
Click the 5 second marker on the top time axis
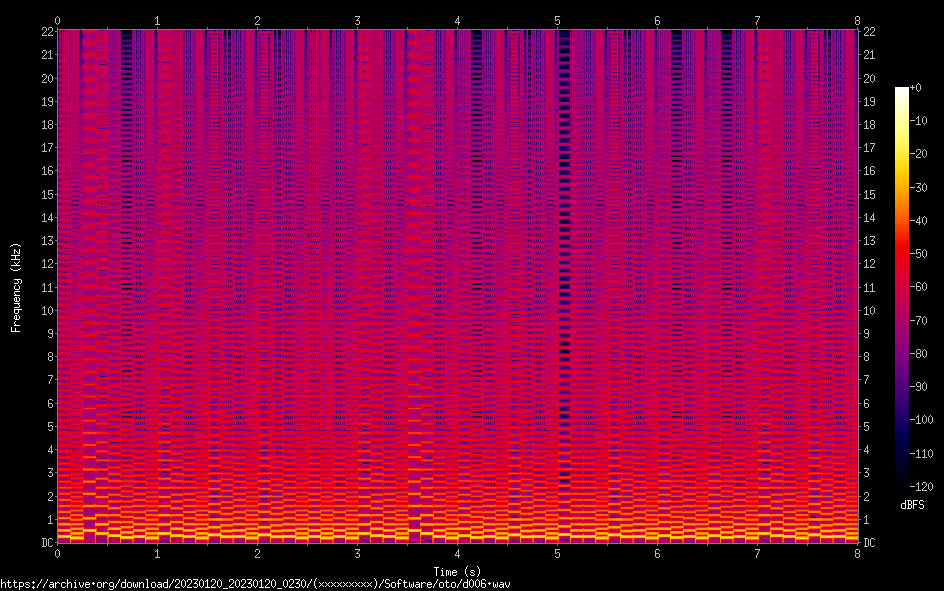coord(557,20)
